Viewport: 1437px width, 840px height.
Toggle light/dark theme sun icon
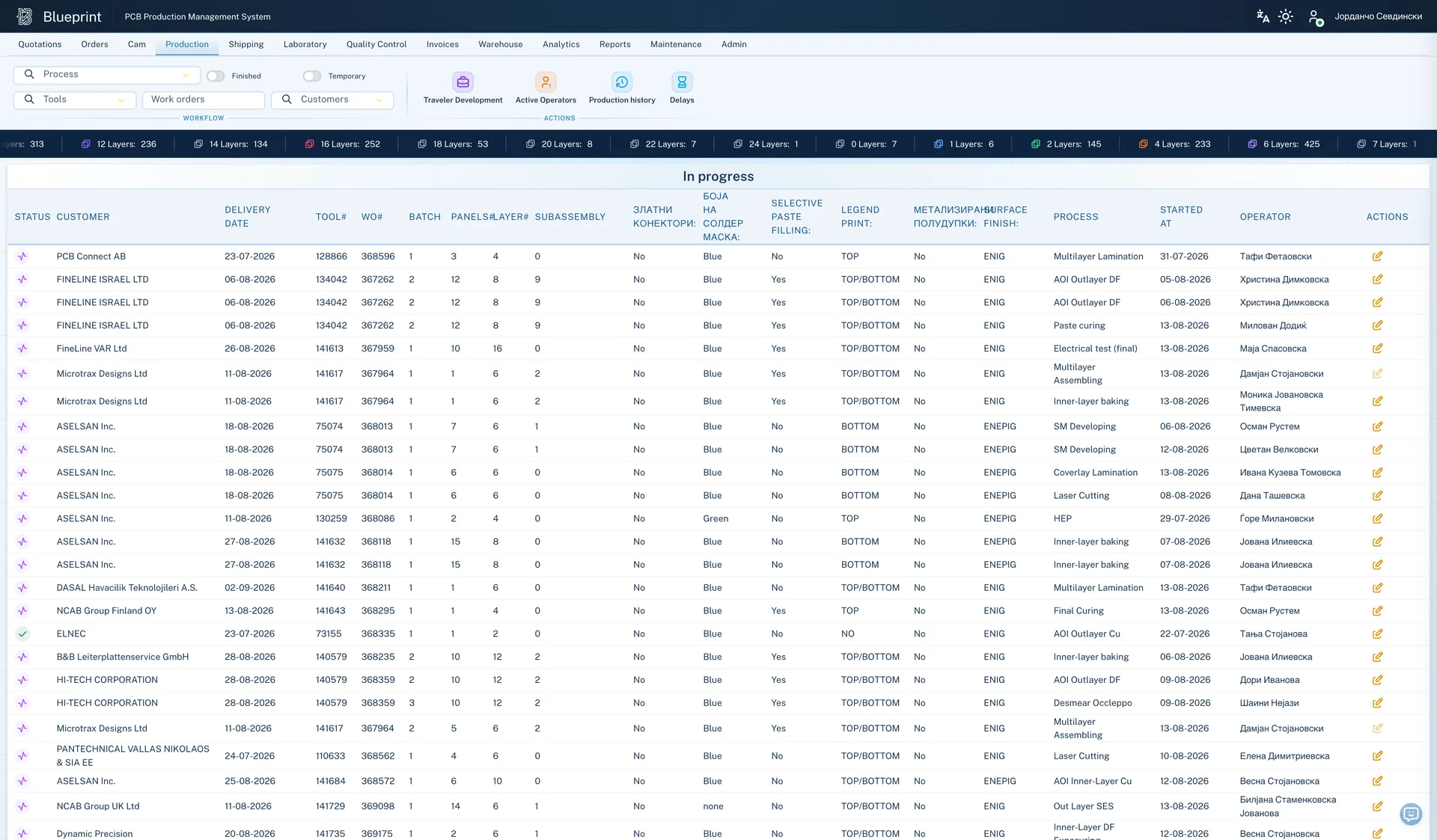pos(1286,16)
